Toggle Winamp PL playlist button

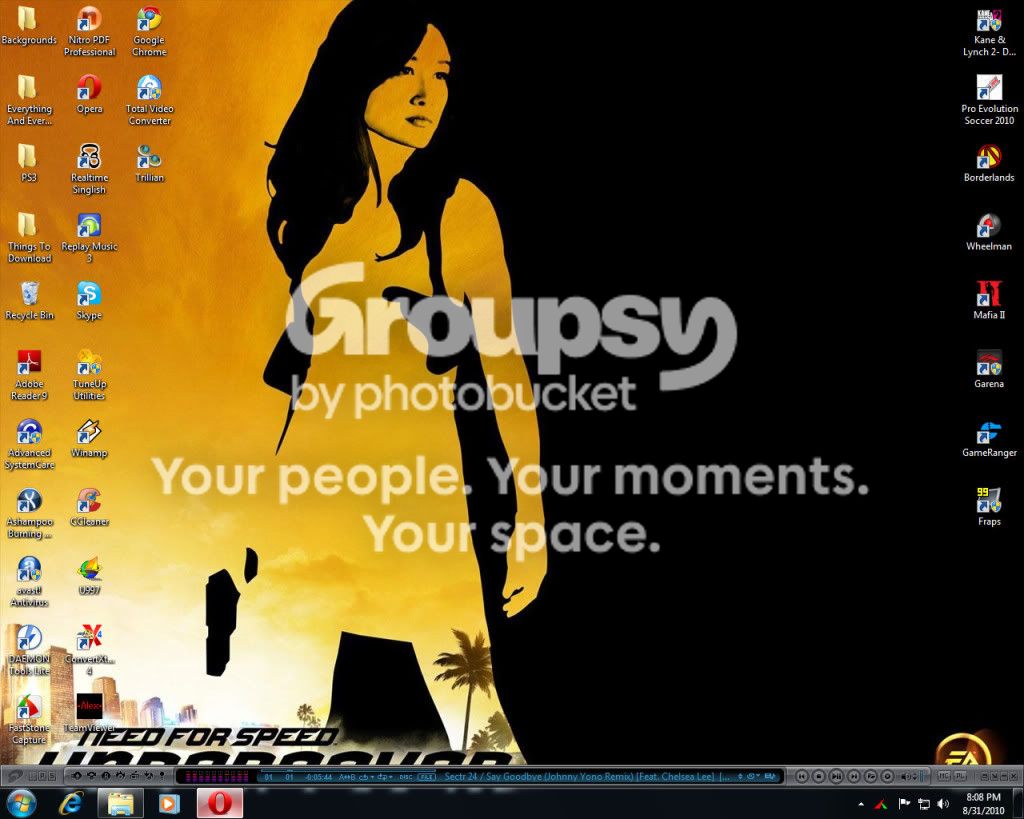pyautogui.click(x=960, y=776)
